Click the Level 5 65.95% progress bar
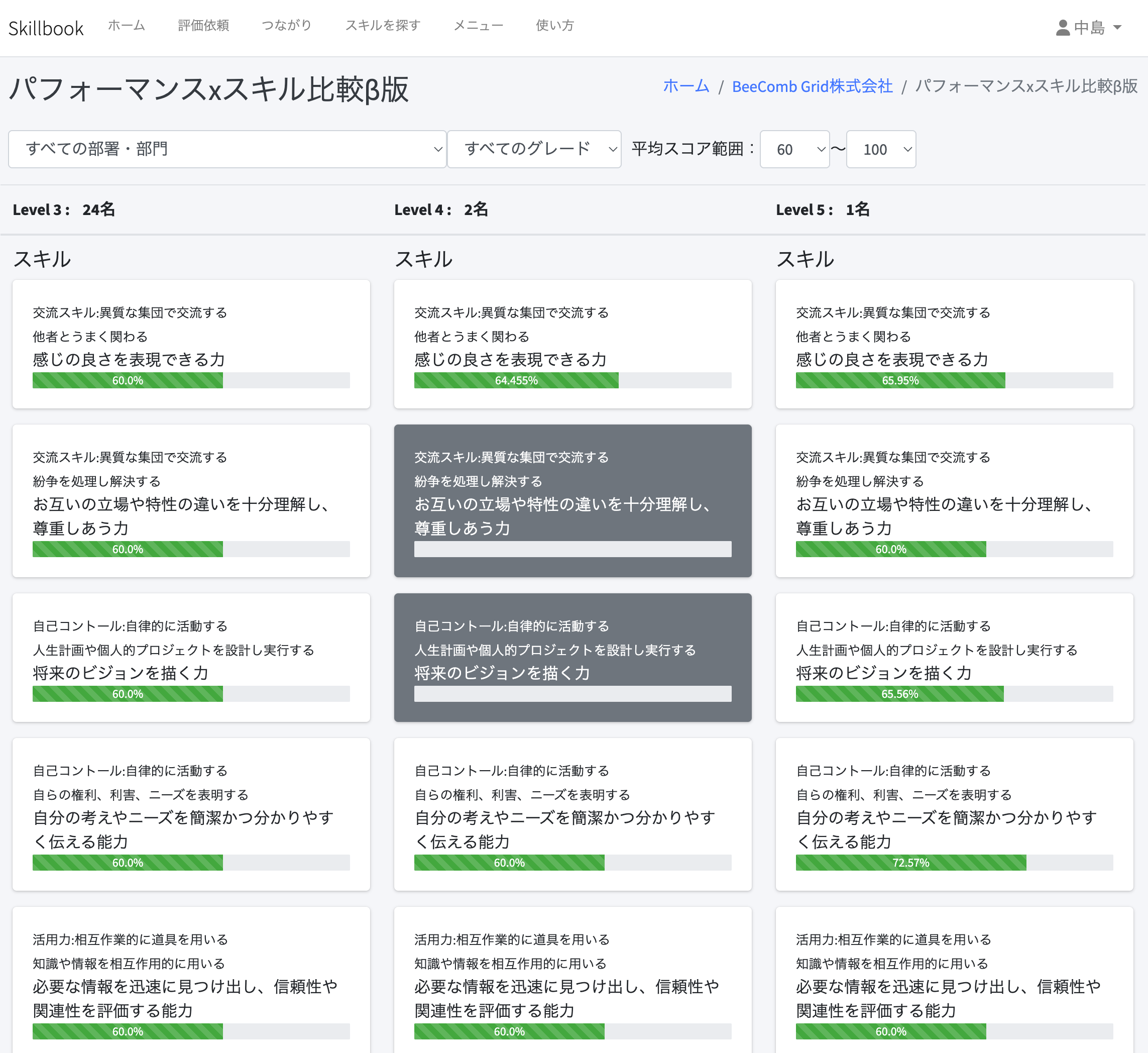 (954, 381)
